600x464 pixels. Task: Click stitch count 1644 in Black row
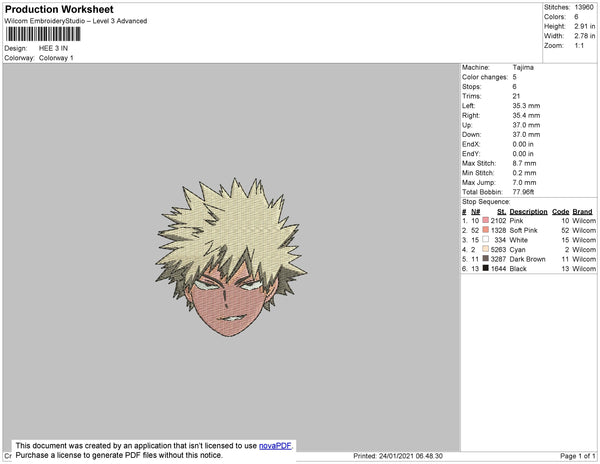(498, 269)
